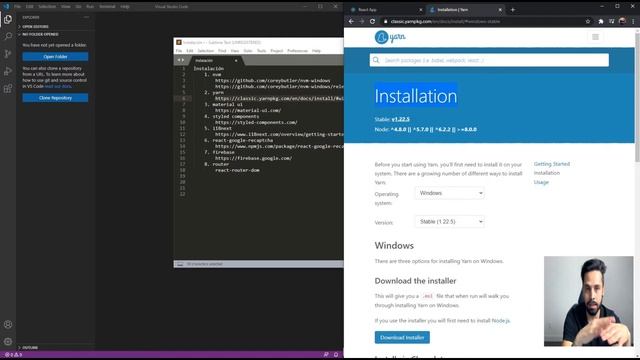Viewport: 640px width, 360px height.
Task: Click the Open Folder button
Action: (55, 57)
